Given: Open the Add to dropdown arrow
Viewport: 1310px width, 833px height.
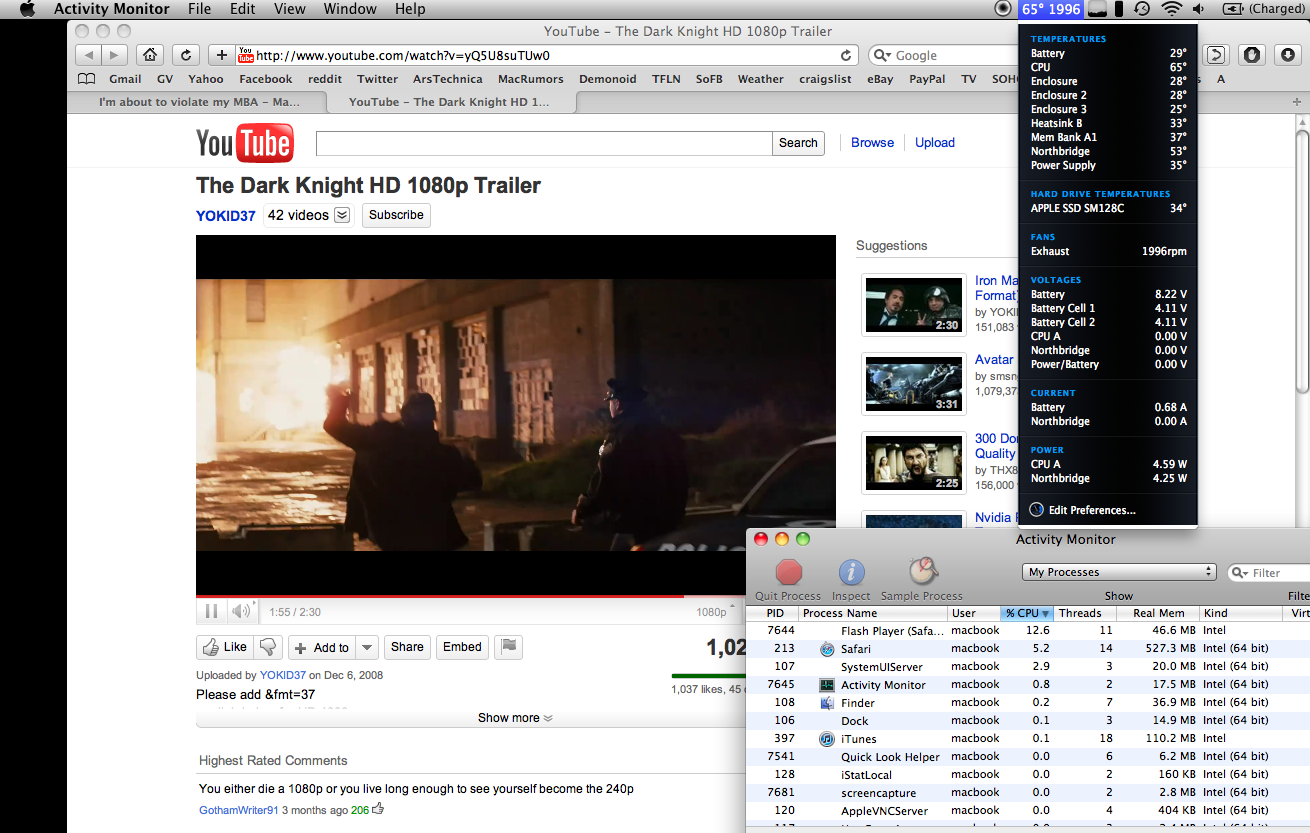Looking at the screenshot, I should [367, 647].
